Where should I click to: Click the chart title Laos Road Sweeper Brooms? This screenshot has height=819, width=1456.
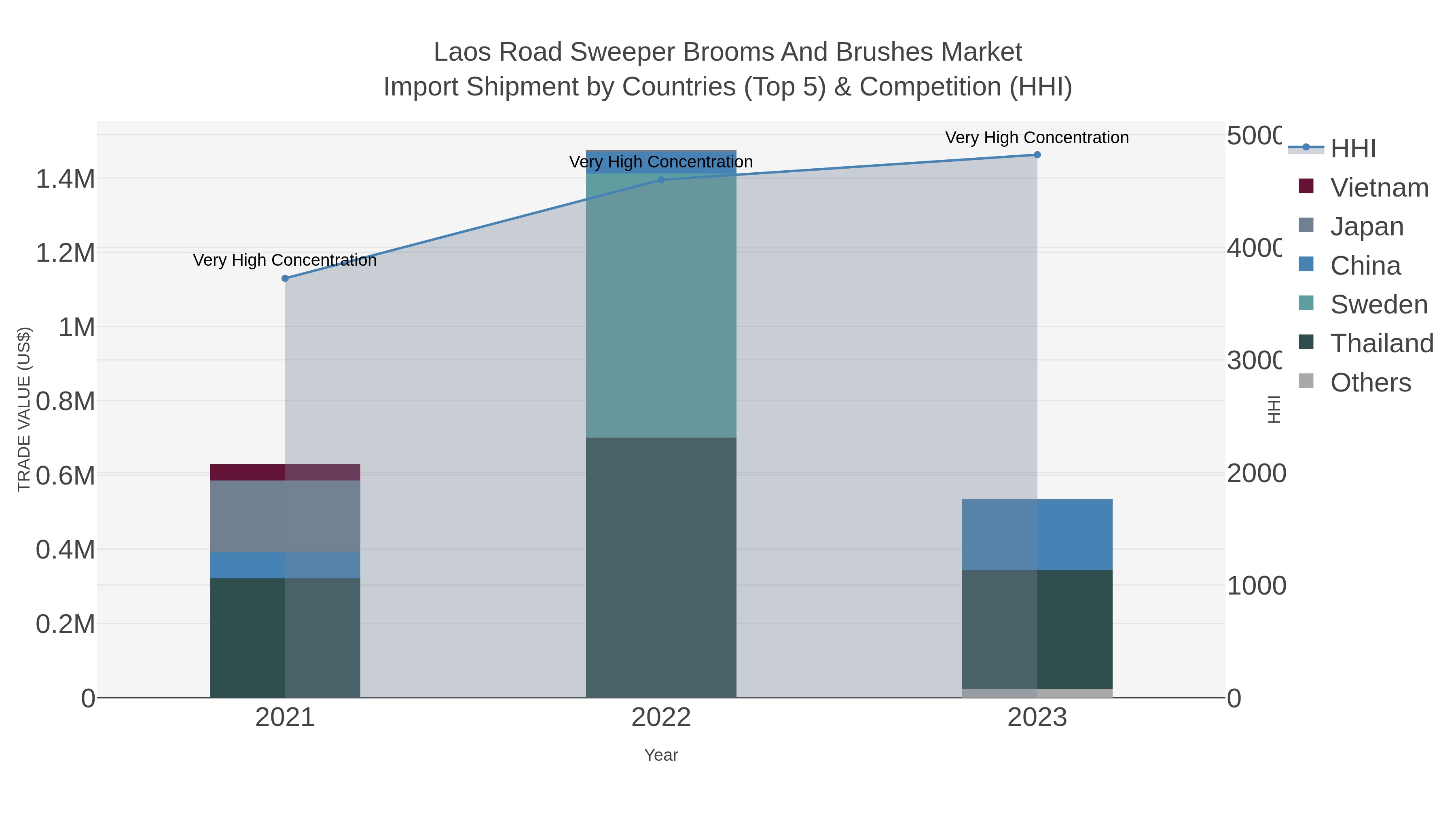point(728,52)
